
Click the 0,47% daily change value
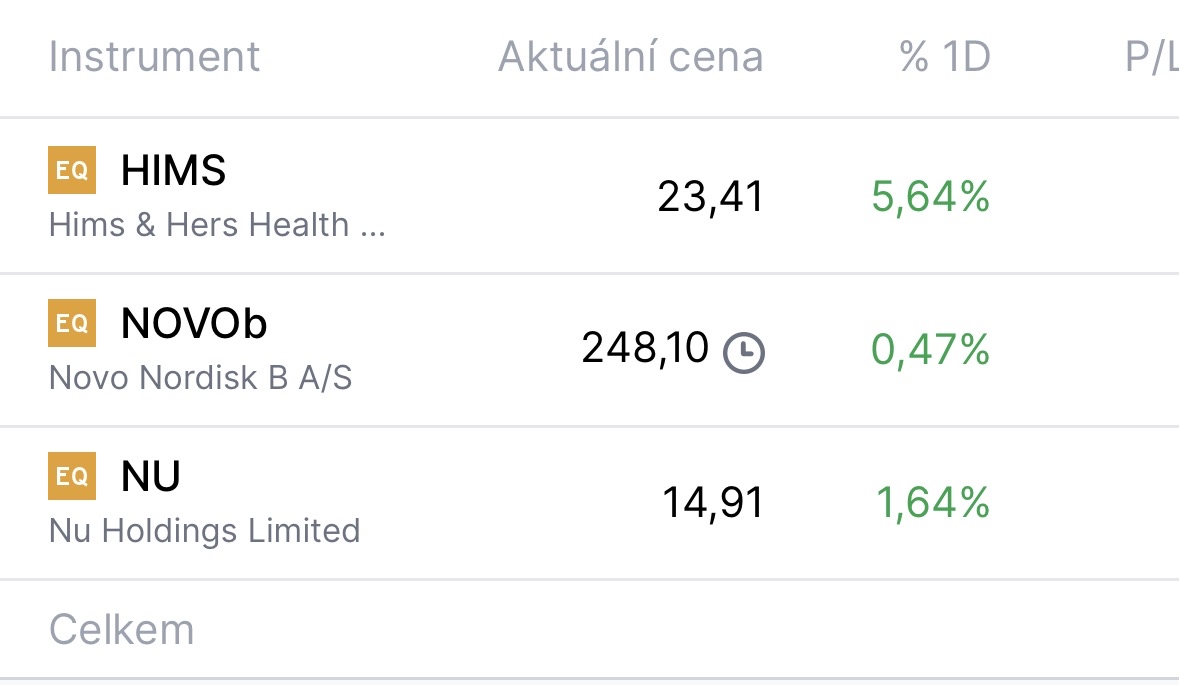(x=930, y=350)
